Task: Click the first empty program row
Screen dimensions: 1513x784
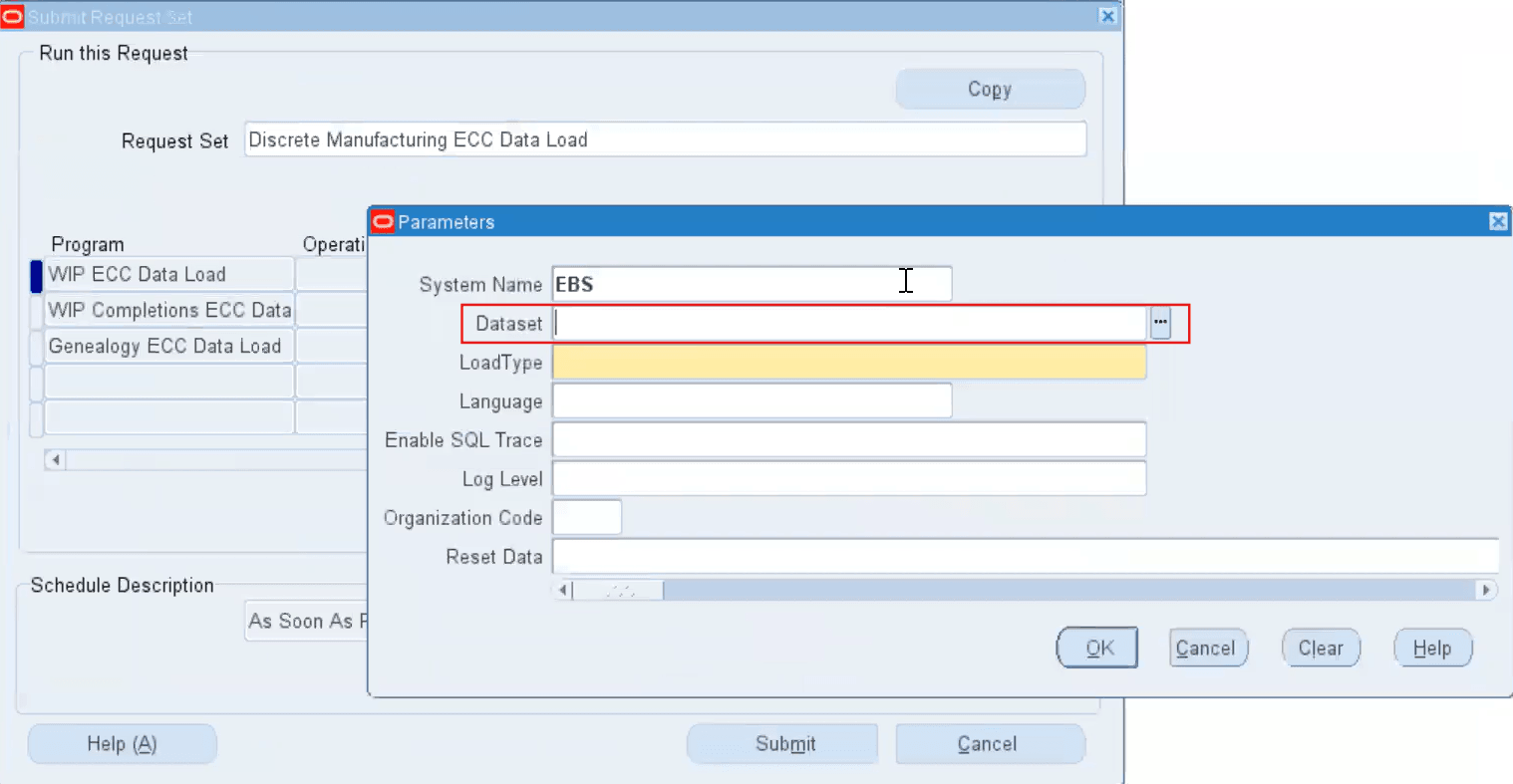Action: pyautogui.click(x=169, y=382)
